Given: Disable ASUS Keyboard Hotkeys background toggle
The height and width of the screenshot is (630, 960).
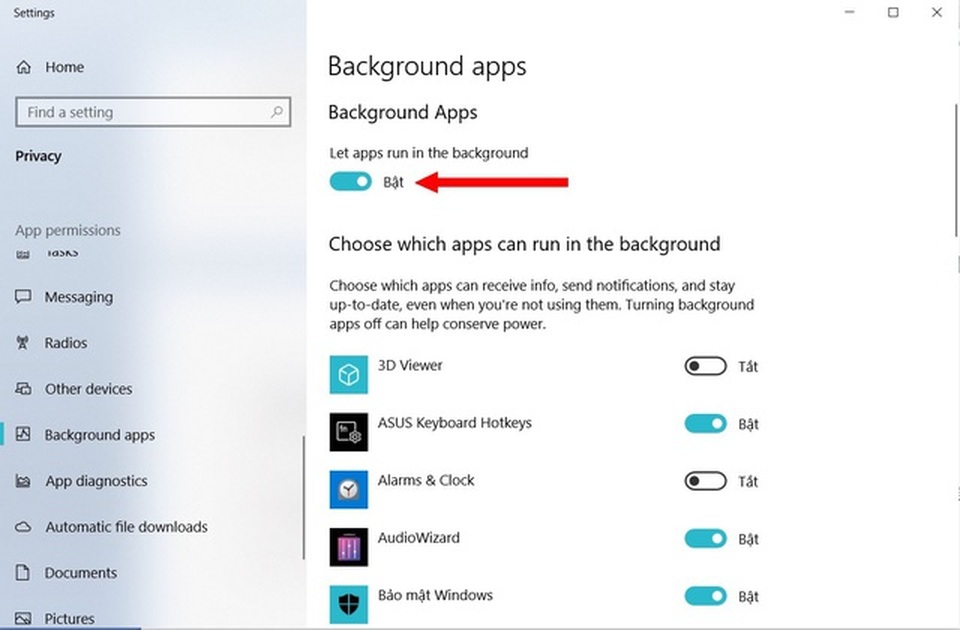Looking at the screenshot, I should 705,424.
